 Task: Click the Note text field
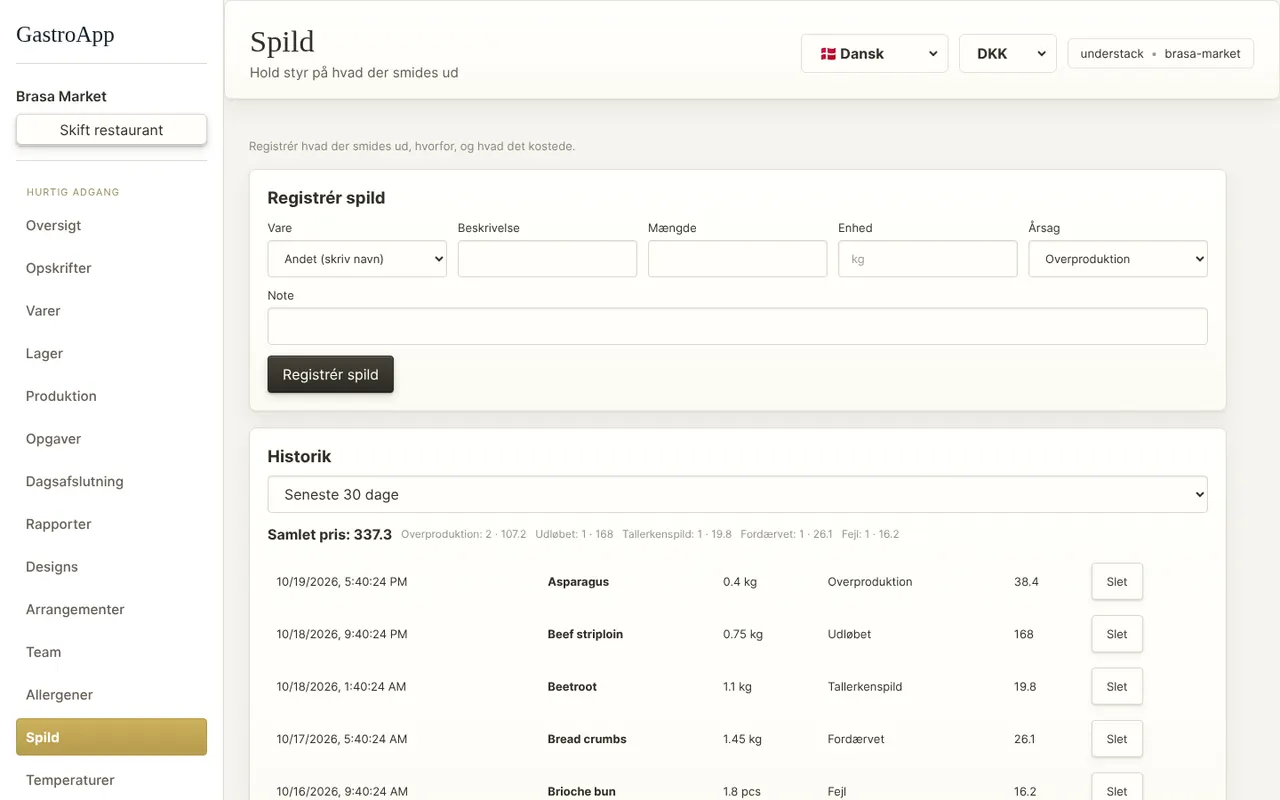click(737, 326)
